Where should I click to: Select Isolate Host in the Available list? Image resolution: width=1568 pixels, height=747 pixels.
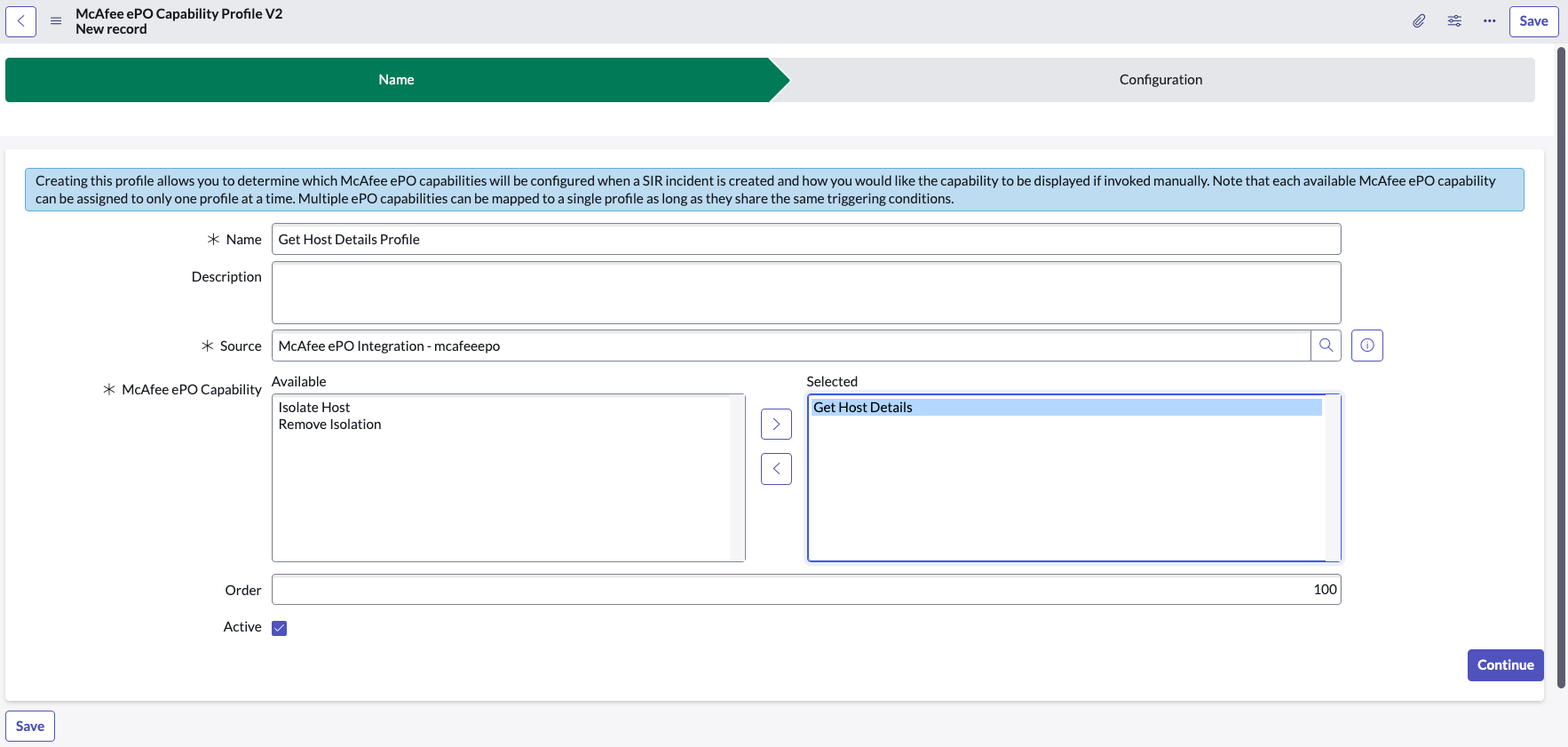(x=314, y=407)
